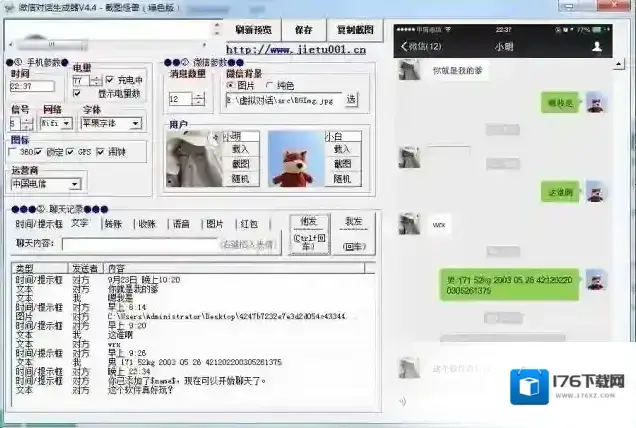Click the right arrow of the top horizontal scrollbar
Screen dimensions: 636x428
tap(204, 45)
